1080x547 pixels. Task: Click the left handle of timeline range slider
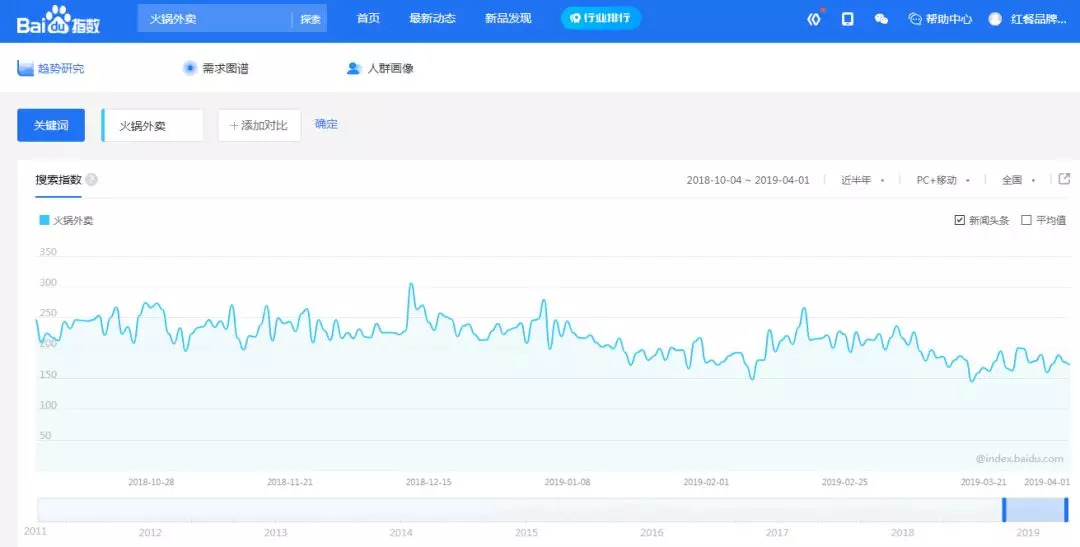click(x=1004, y=510)
